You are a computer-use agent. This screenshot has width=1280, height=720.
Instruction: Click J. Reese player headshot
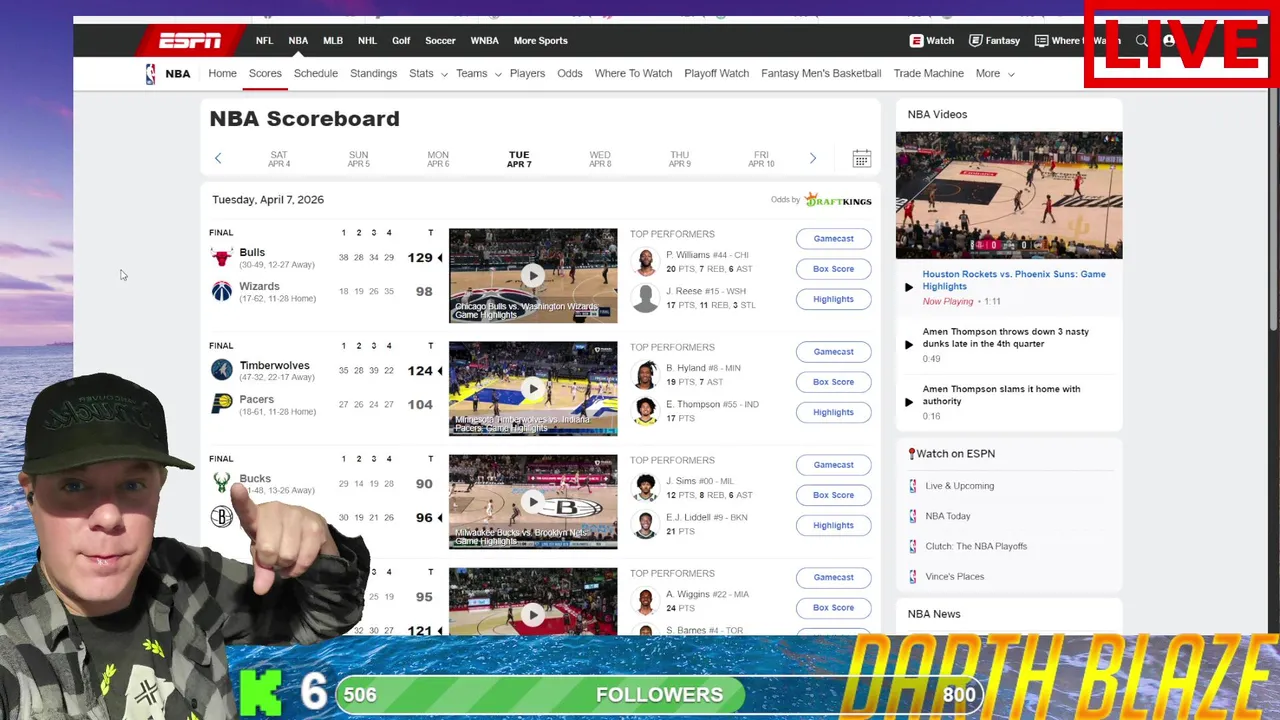[646, 298]
